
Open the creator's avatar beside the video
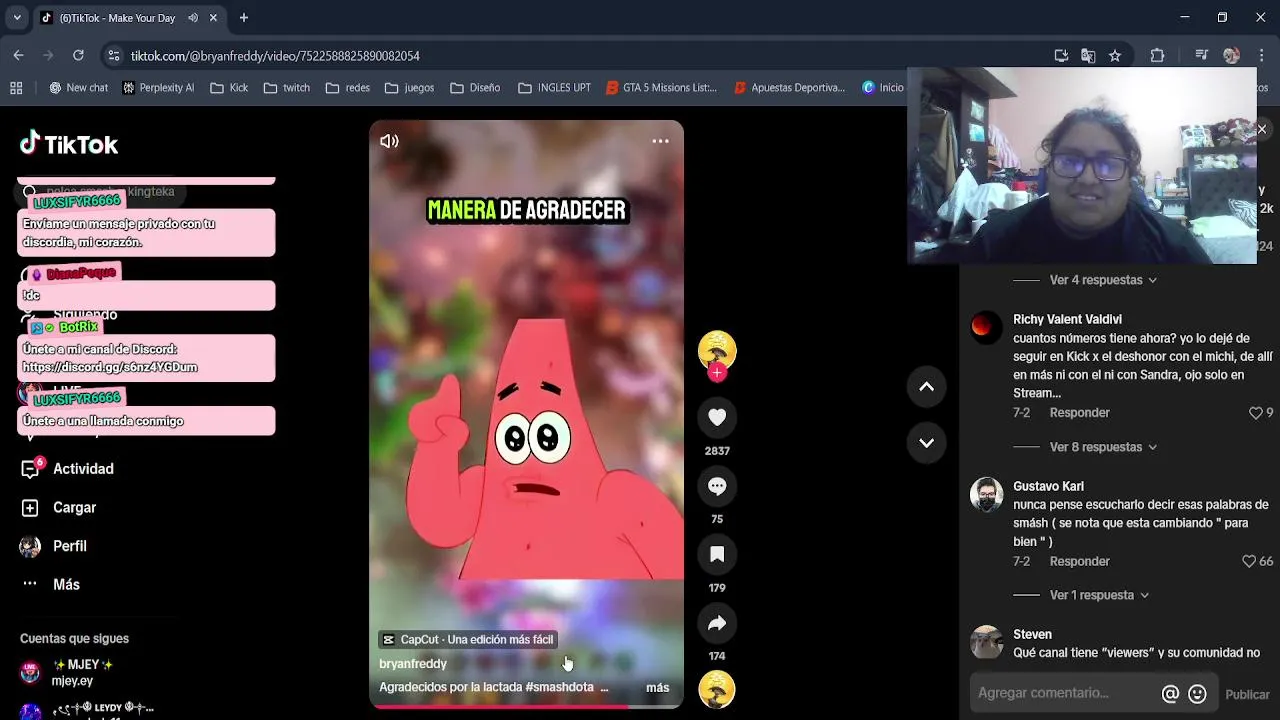pos(717,349)
